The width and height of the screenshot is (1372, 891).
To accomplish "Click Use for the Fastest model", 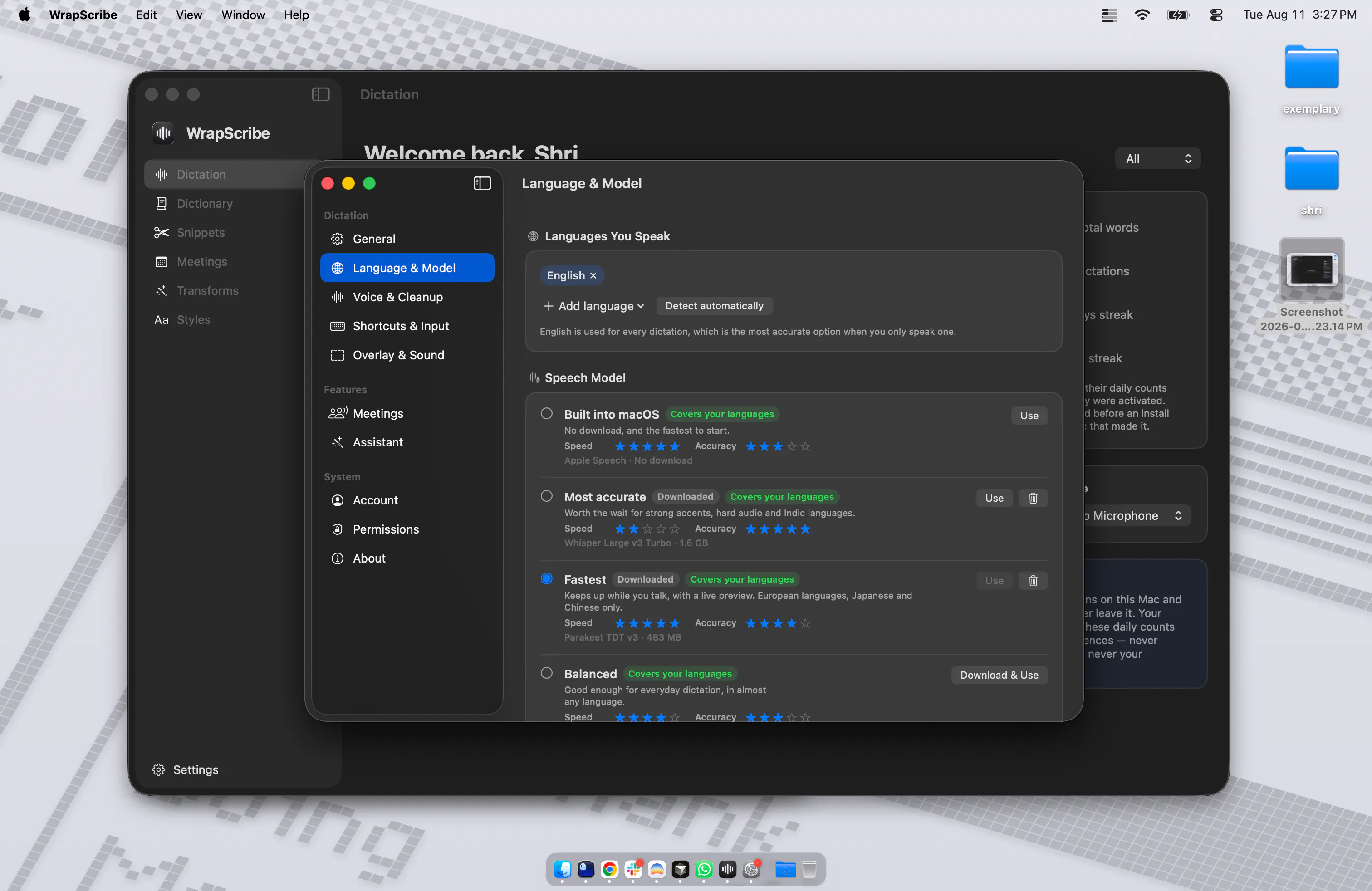I will (x=994, y=580).
